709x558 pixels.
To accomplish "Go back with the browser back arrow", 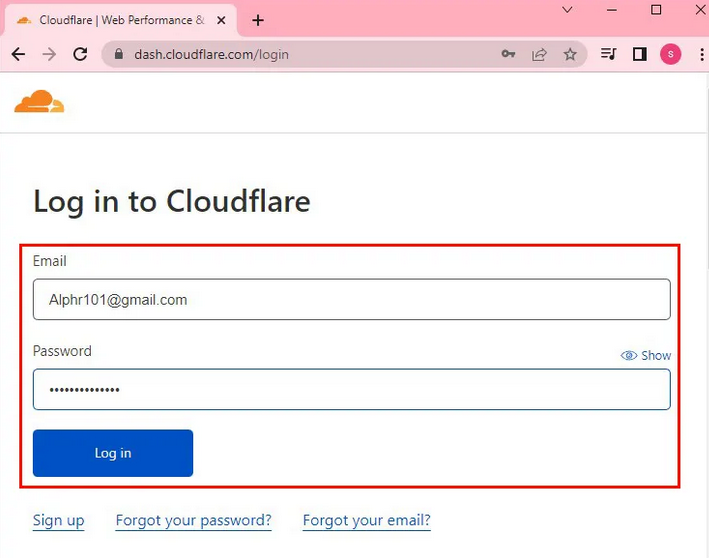I will pos(18,54).
